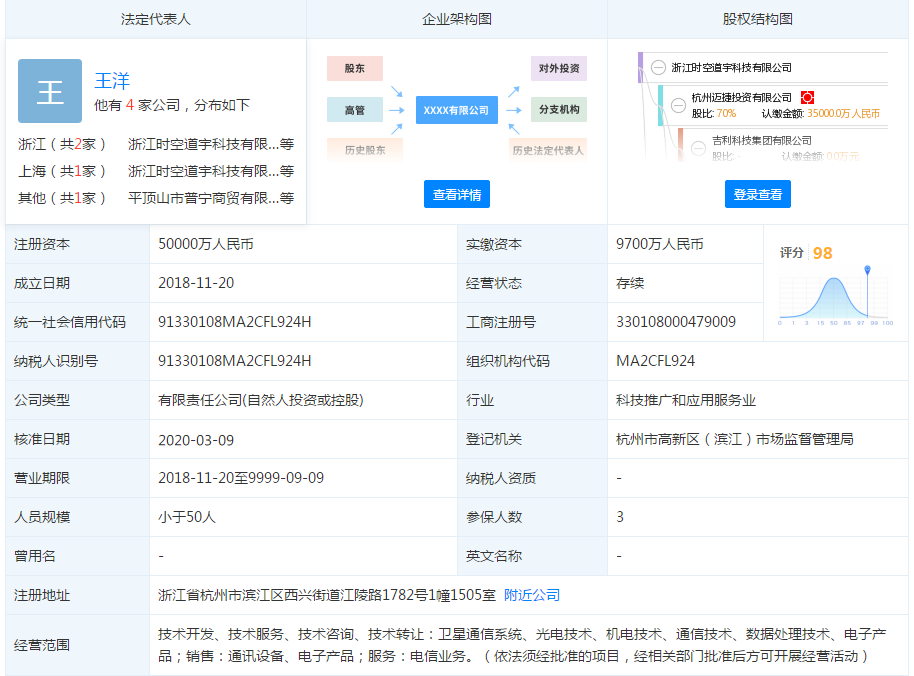Select paid-in capital value 9700万人民币
This screenshot has height=676, width=914.
tap(659, 244)
